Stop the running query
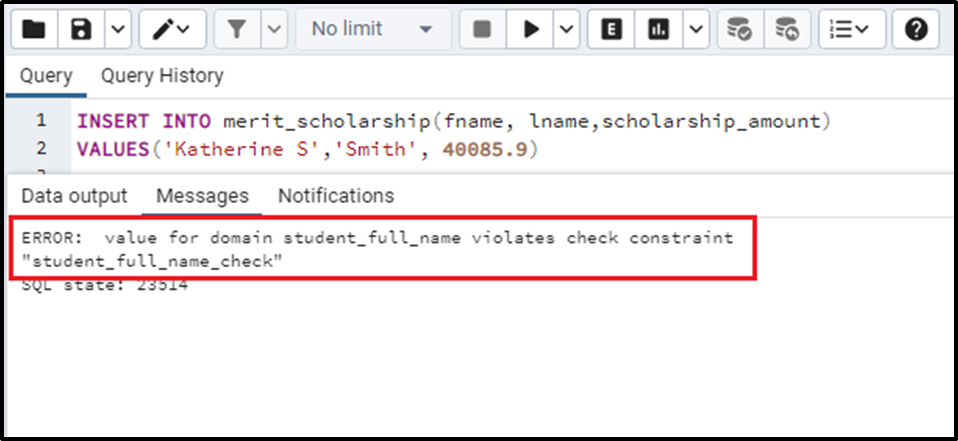This screenshot has height=441, width=958. point(482,29)
